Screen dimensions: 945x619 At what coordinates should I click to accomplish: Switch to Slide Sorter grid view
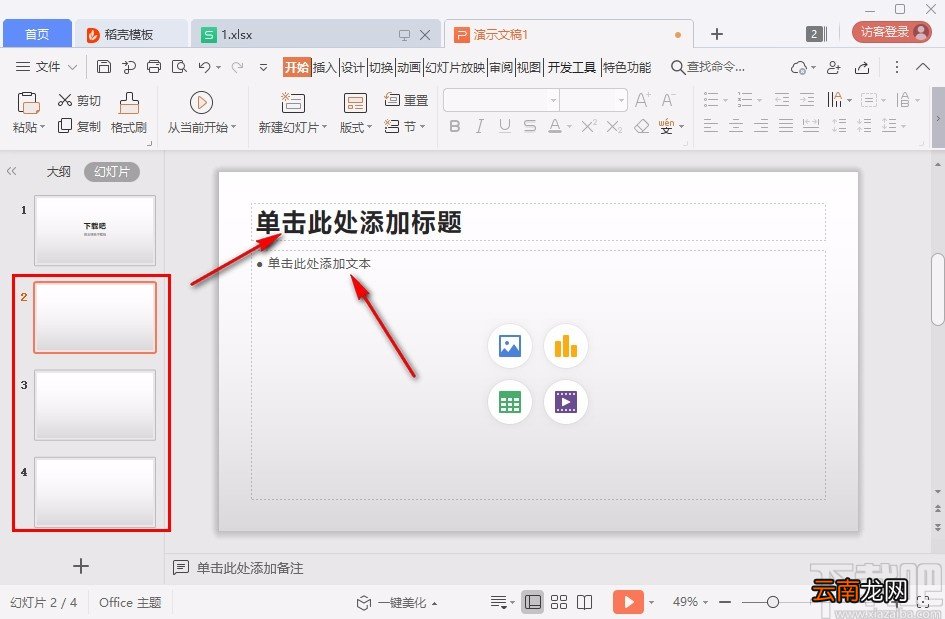[559, 602]
